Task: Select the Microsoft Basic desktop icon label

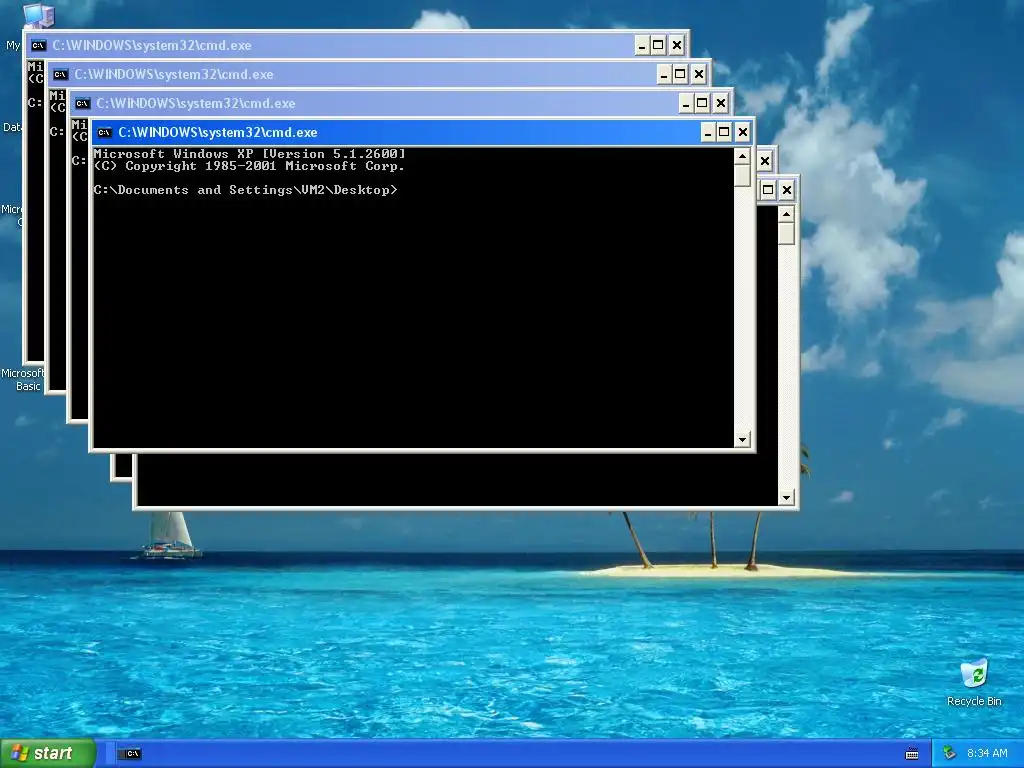Action: pyautogui.click(x=22, y=379)
